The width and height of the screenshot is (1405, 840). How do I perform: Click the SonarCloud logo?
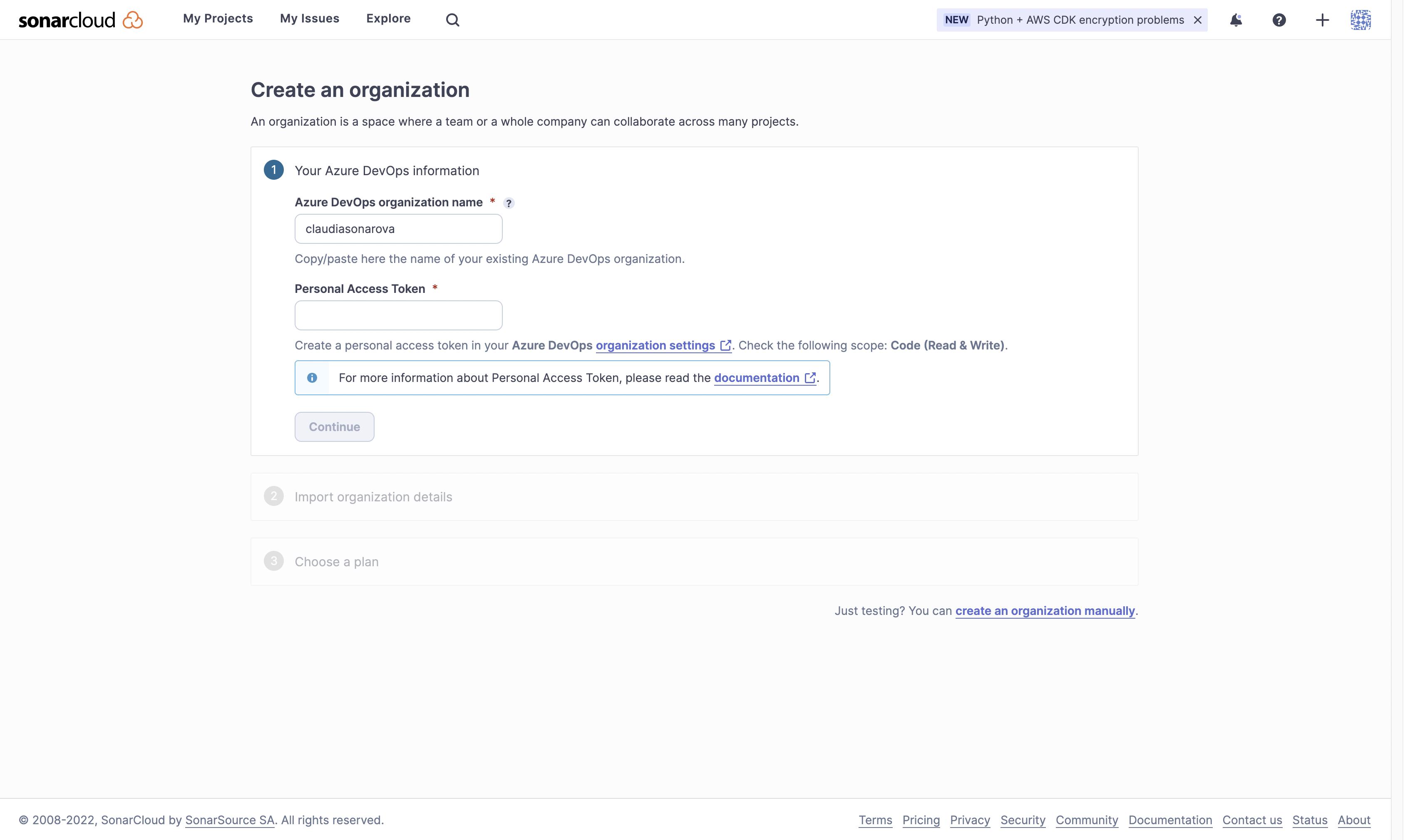point(81,20)
